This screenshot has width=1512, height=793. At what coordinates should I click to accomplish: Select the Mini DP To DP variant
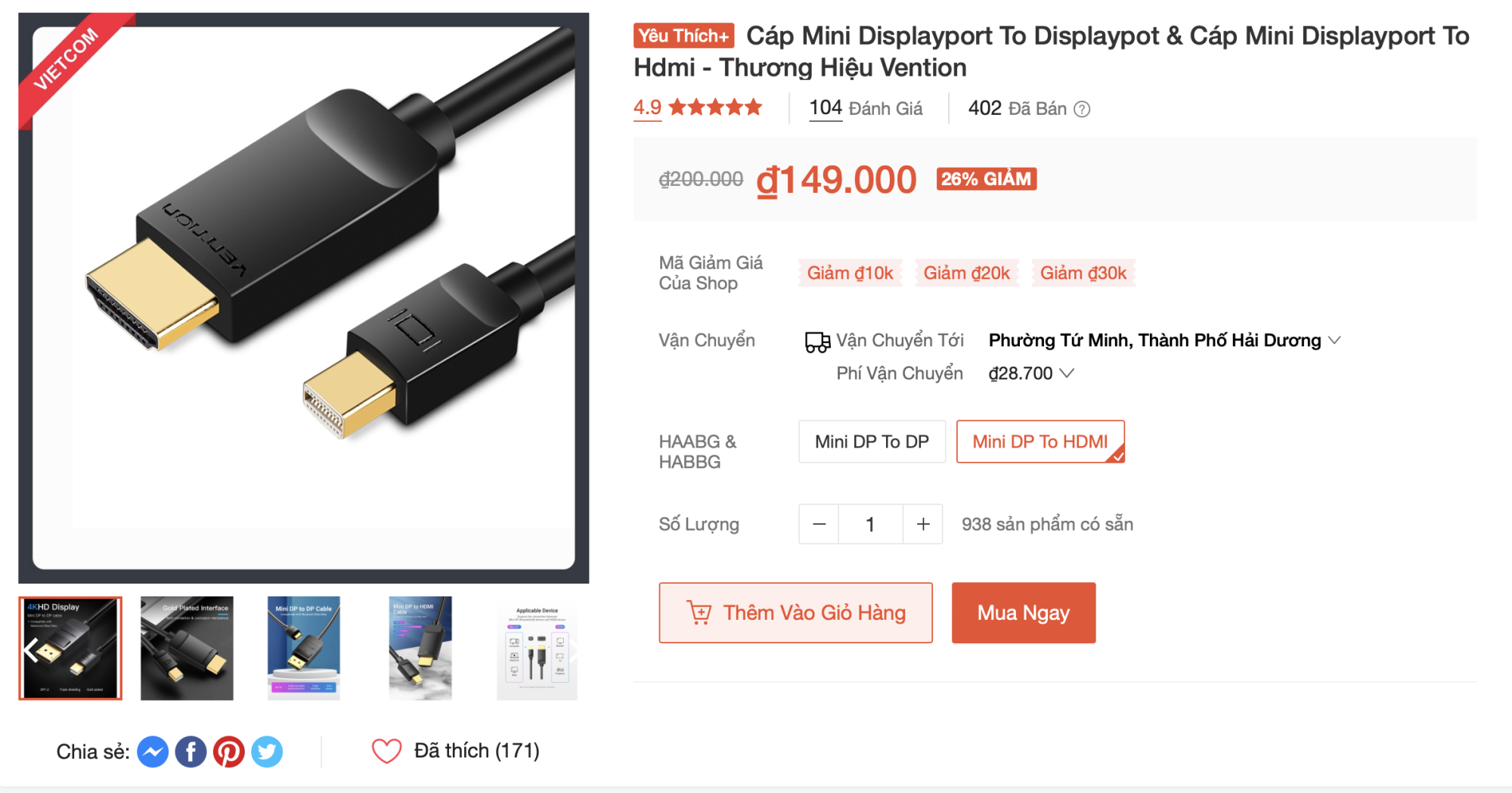point(872,441)
